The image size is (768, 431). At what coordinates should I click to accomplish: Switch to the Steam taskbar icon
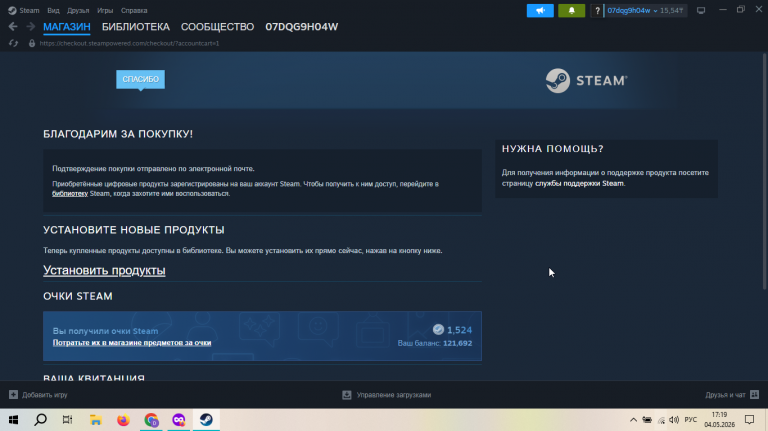tap(206, 420)
